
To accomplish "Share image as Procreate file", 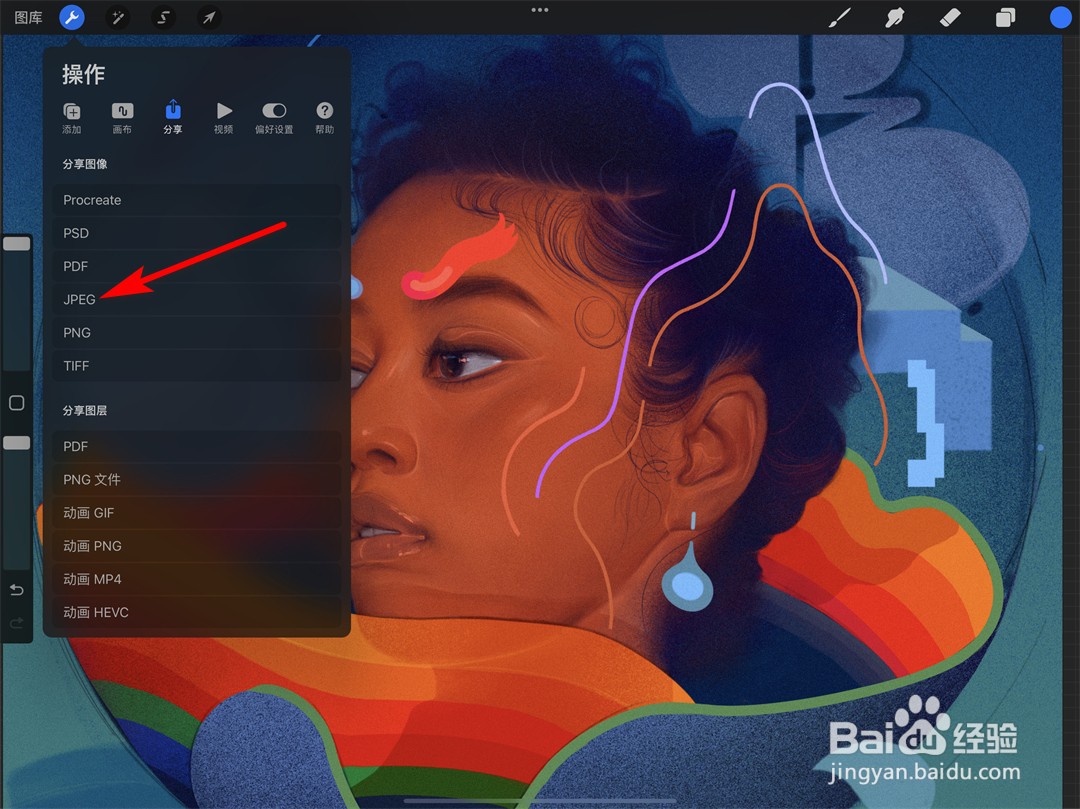I will (x=196, y=200).
